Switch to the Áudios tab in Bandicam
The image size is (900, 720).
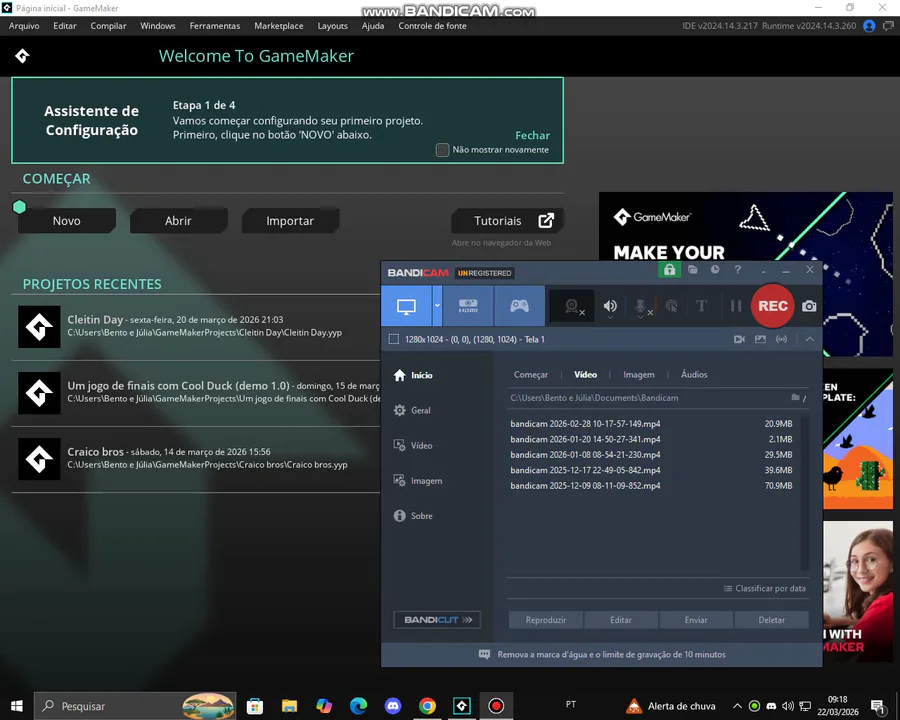coord(694,374)
